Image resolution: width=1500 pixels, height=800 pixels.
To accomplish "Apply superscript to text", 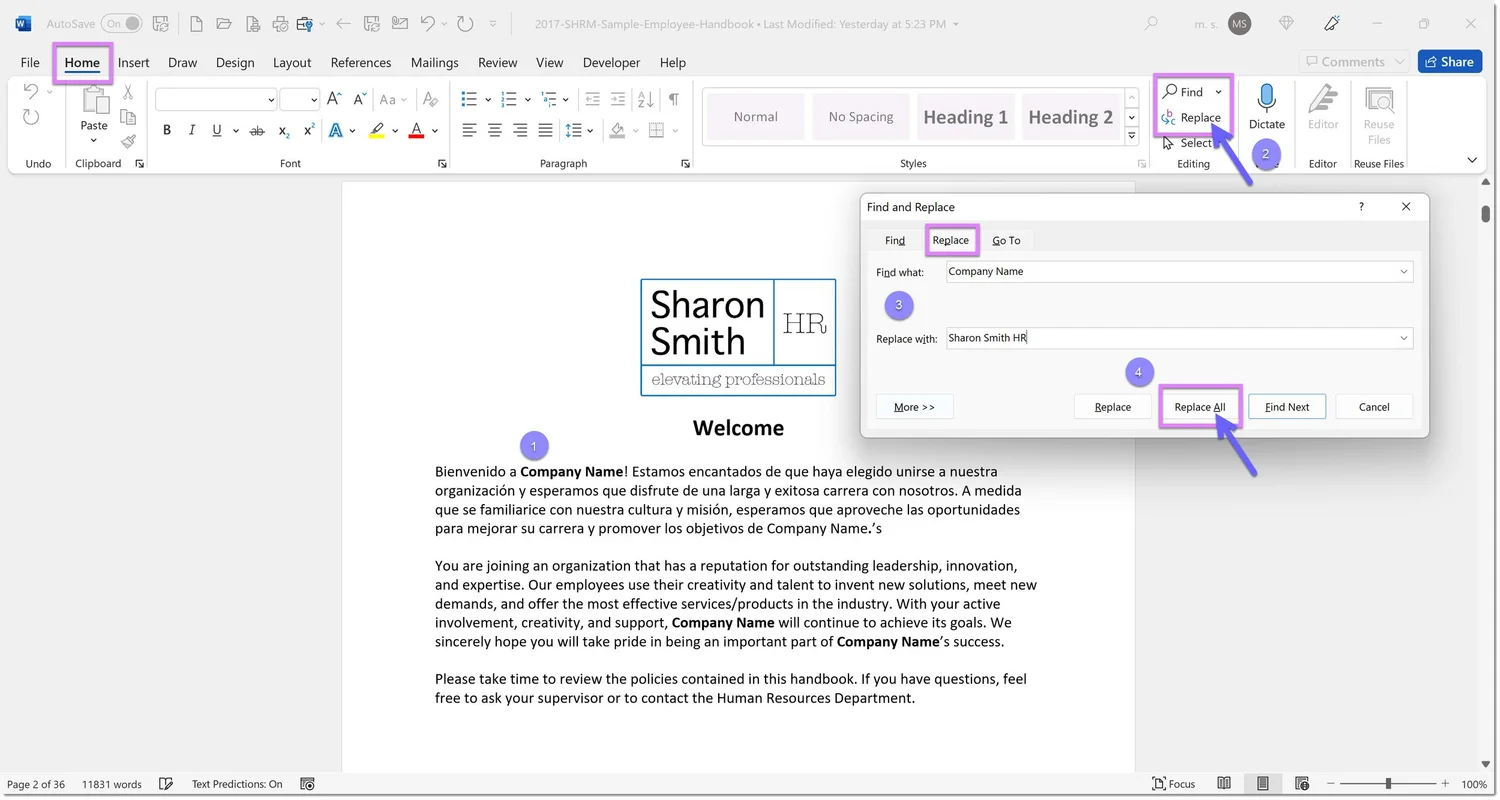I will pyautogui.click(x=307, y=131).
